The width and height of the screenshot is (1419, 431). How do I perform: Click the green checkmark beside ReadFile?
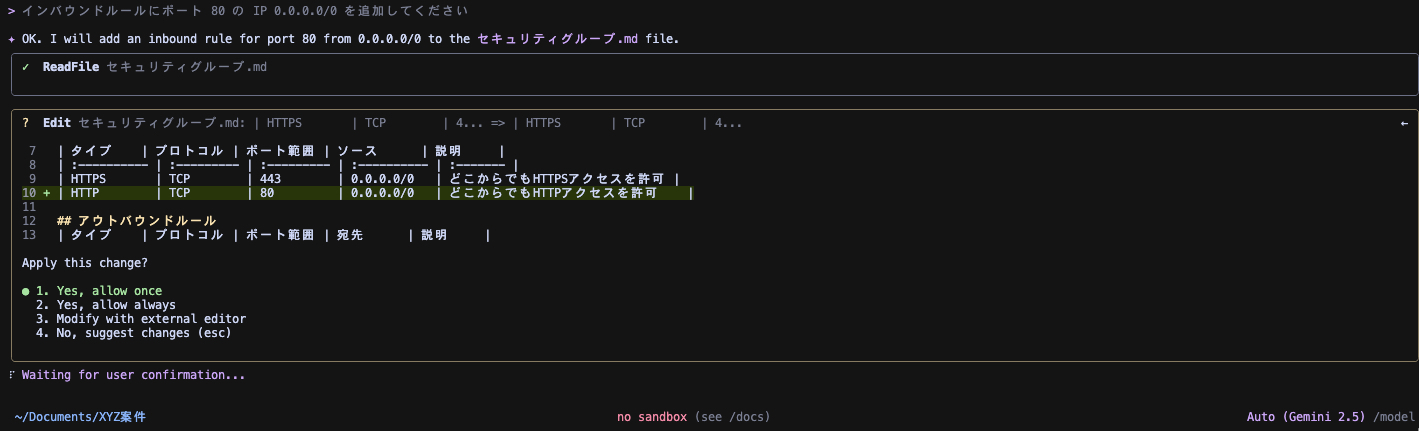pos(25,67)
